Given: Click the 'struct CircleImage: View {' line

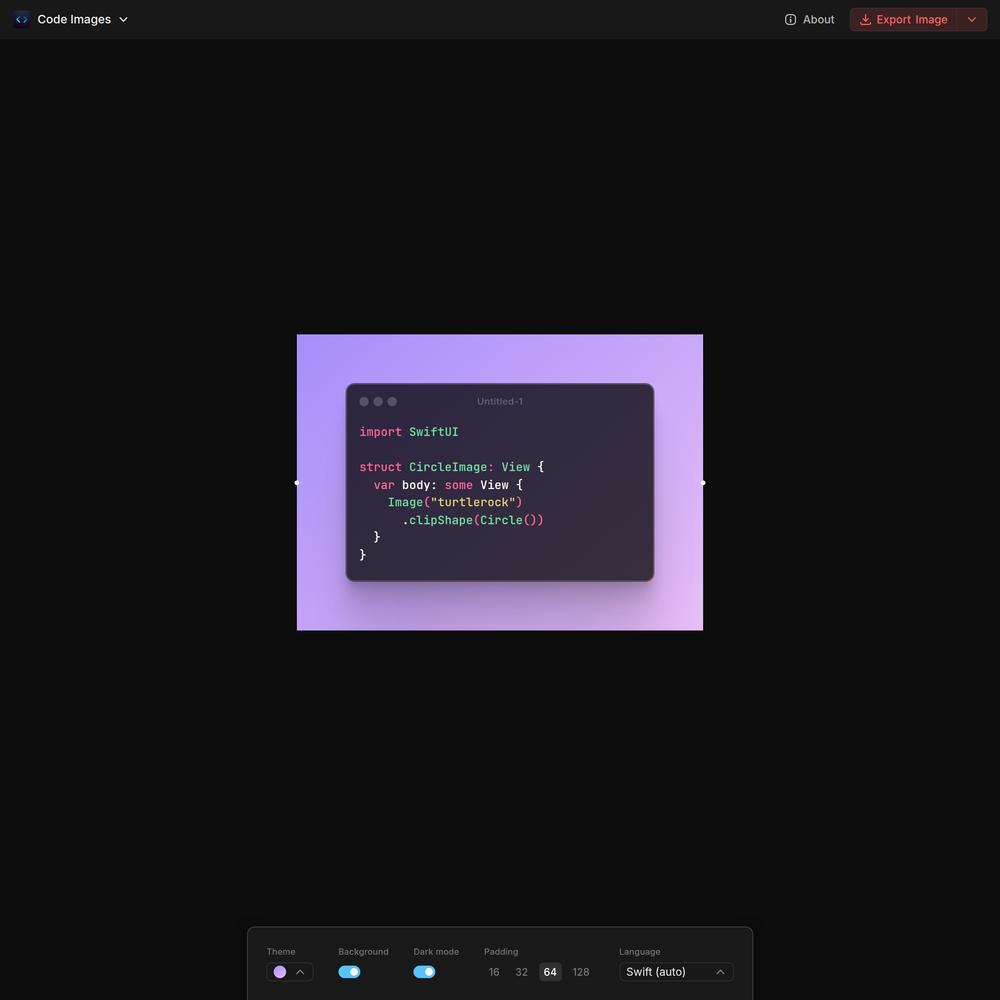Looking at the screenshot, I should coord(452,467).
